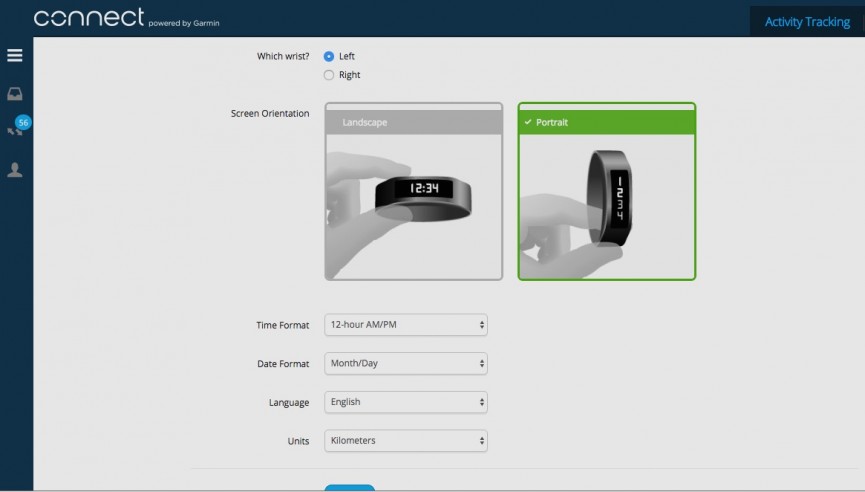Image resolution: width=865 pixels, height=492 pixels.
Task: Select the Right wrist radio button
Action: pyautogui.click(x=329, y=75)
